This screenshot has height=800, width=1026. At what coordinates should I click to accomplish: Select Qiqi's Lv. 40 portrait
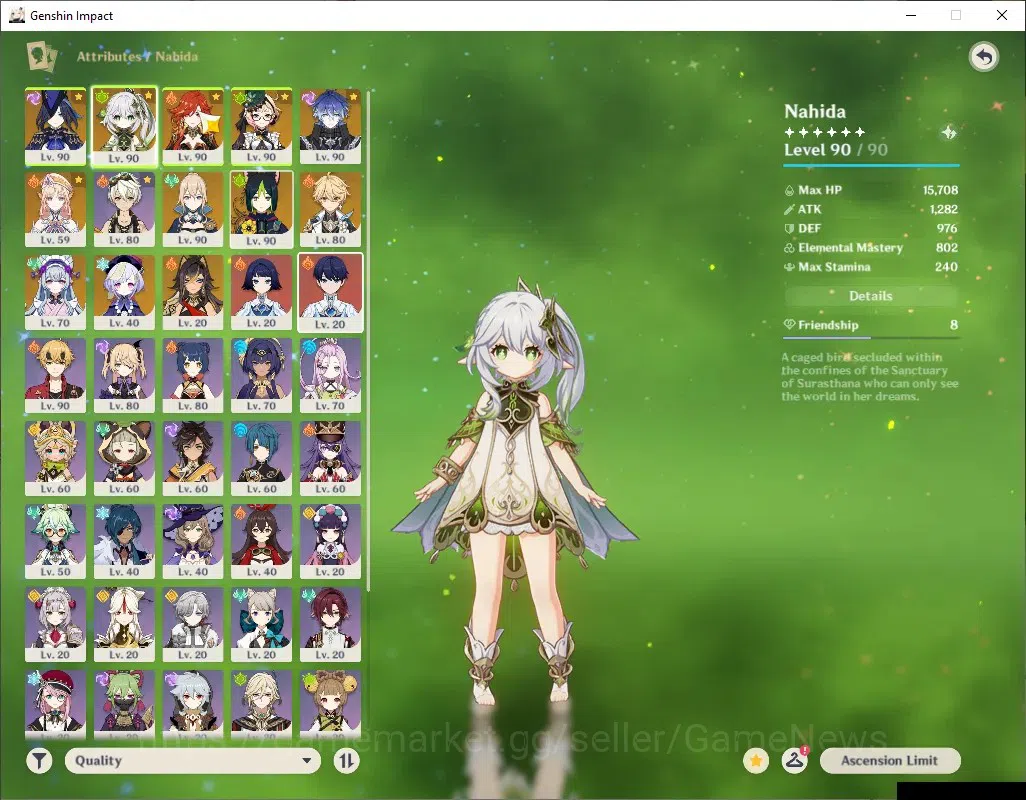124,292
